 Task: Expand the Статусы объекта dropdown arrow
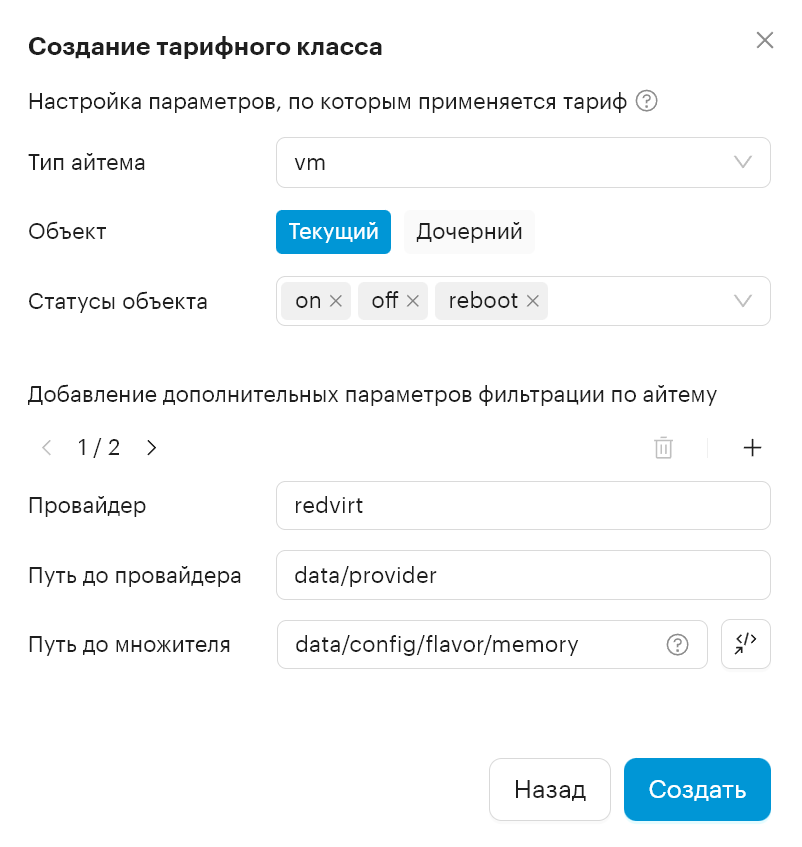743,301
